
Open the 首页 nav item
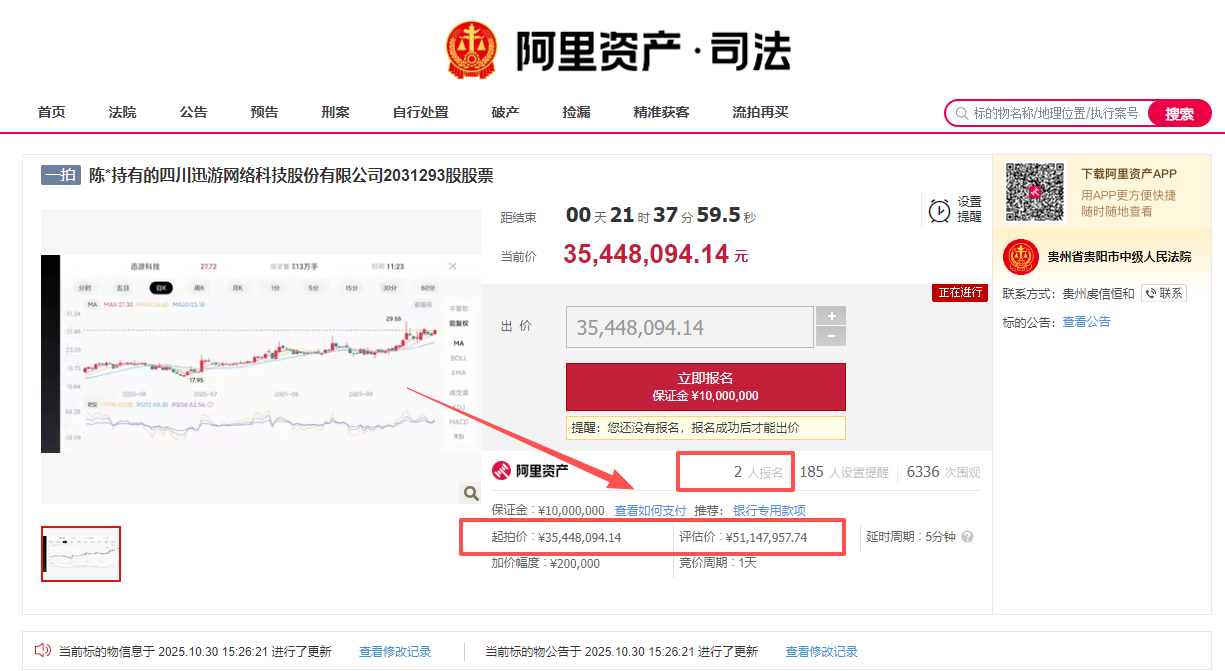point(52,112)
